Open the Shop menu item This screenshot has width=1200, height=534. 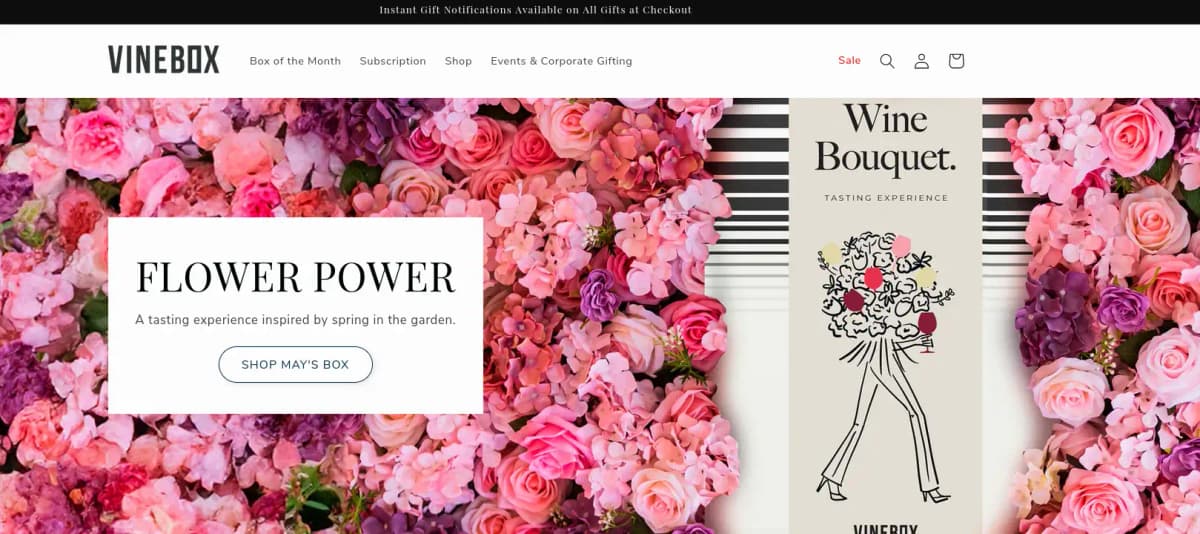[458, 61]
